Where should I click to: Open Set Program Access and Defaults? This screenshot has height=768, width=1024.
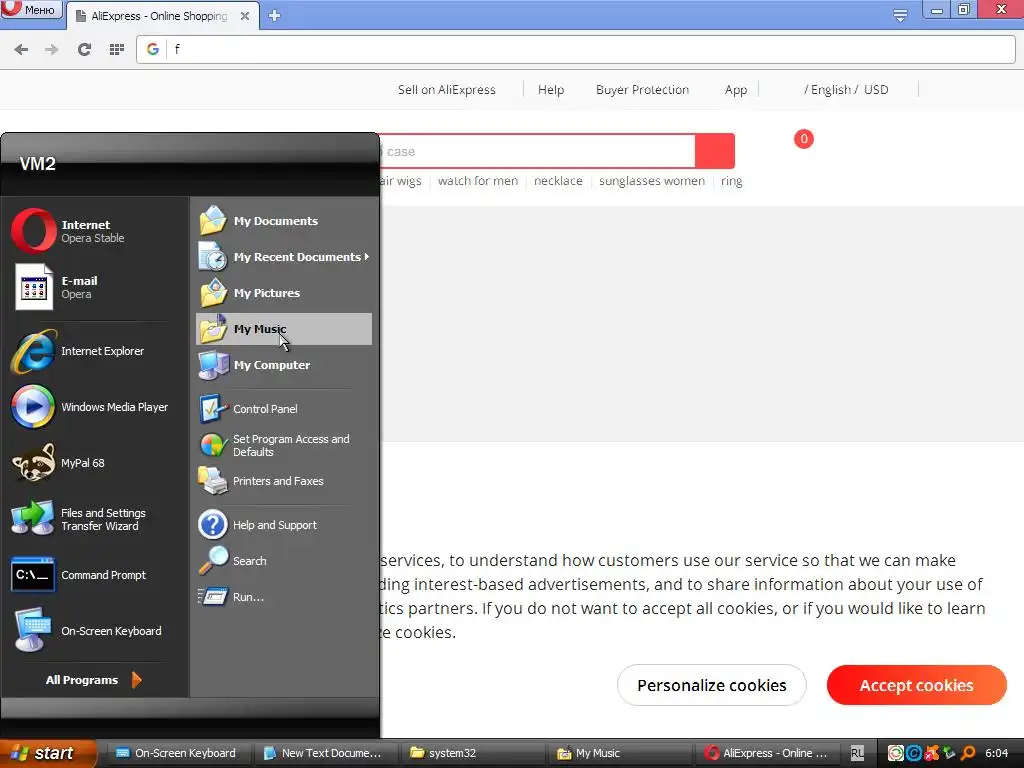click(283, 445)
